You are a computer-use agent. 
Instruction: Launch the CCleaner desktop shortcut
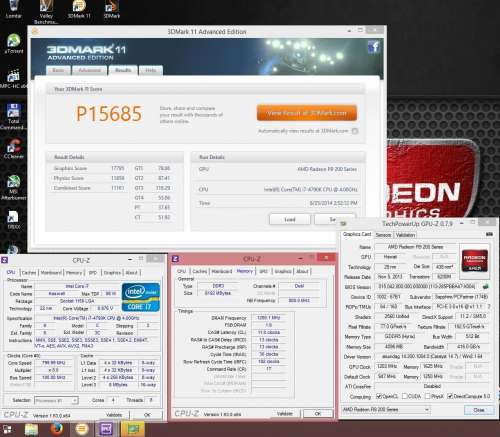pyautogui.click(x=13, y=149)
